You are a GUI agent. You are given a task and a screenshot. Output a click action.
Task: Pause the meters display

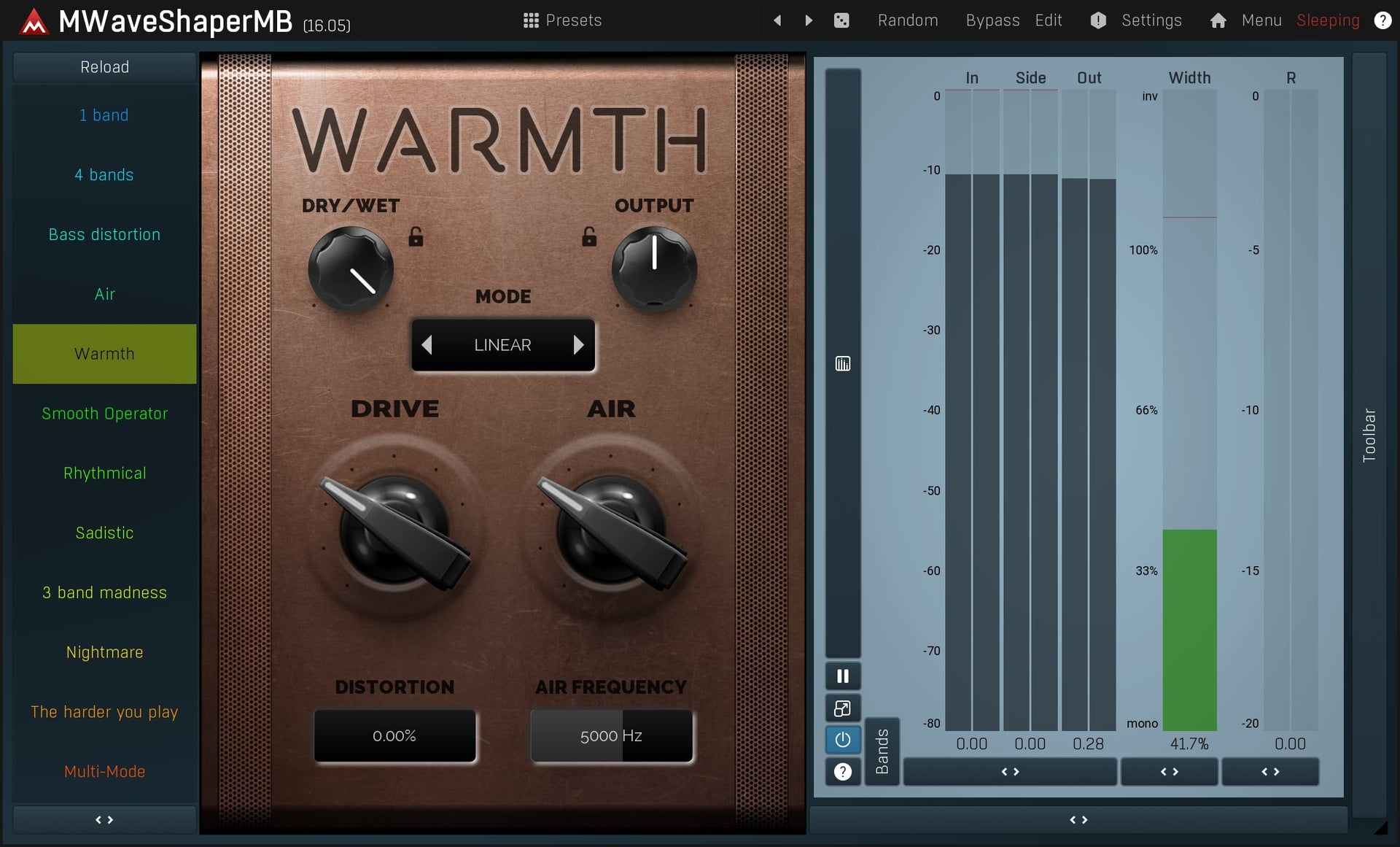(x=842, y=676)
